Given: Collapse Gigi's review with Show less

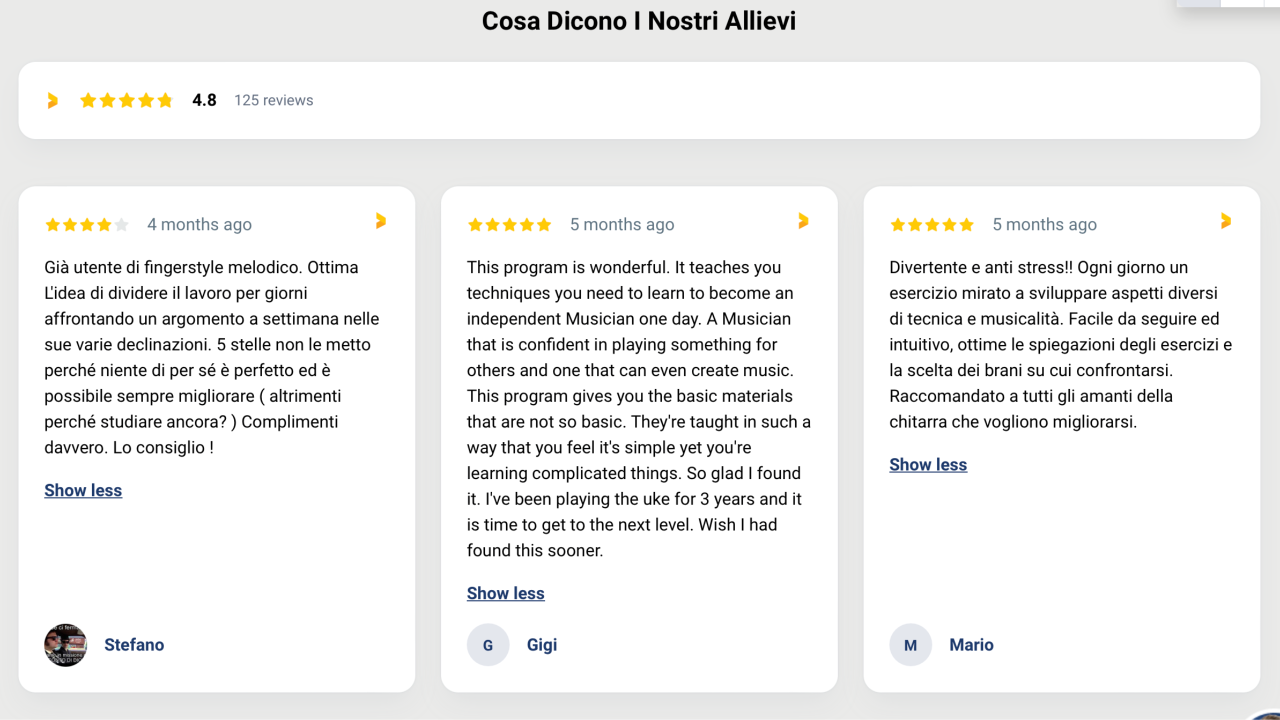Looking at the screenshot, I should click(506, 594).
